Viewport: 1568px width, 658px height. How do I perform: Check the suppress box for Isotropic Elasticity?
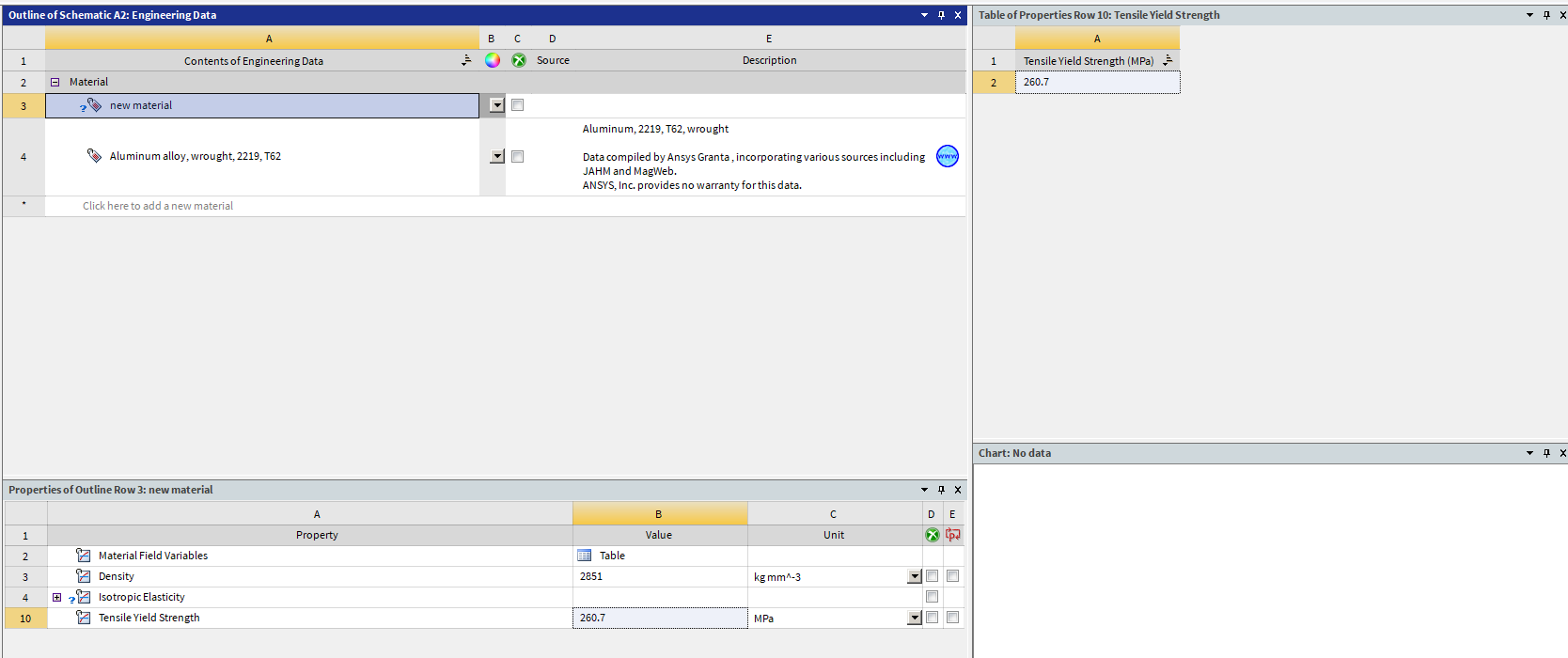pos(933,597)
